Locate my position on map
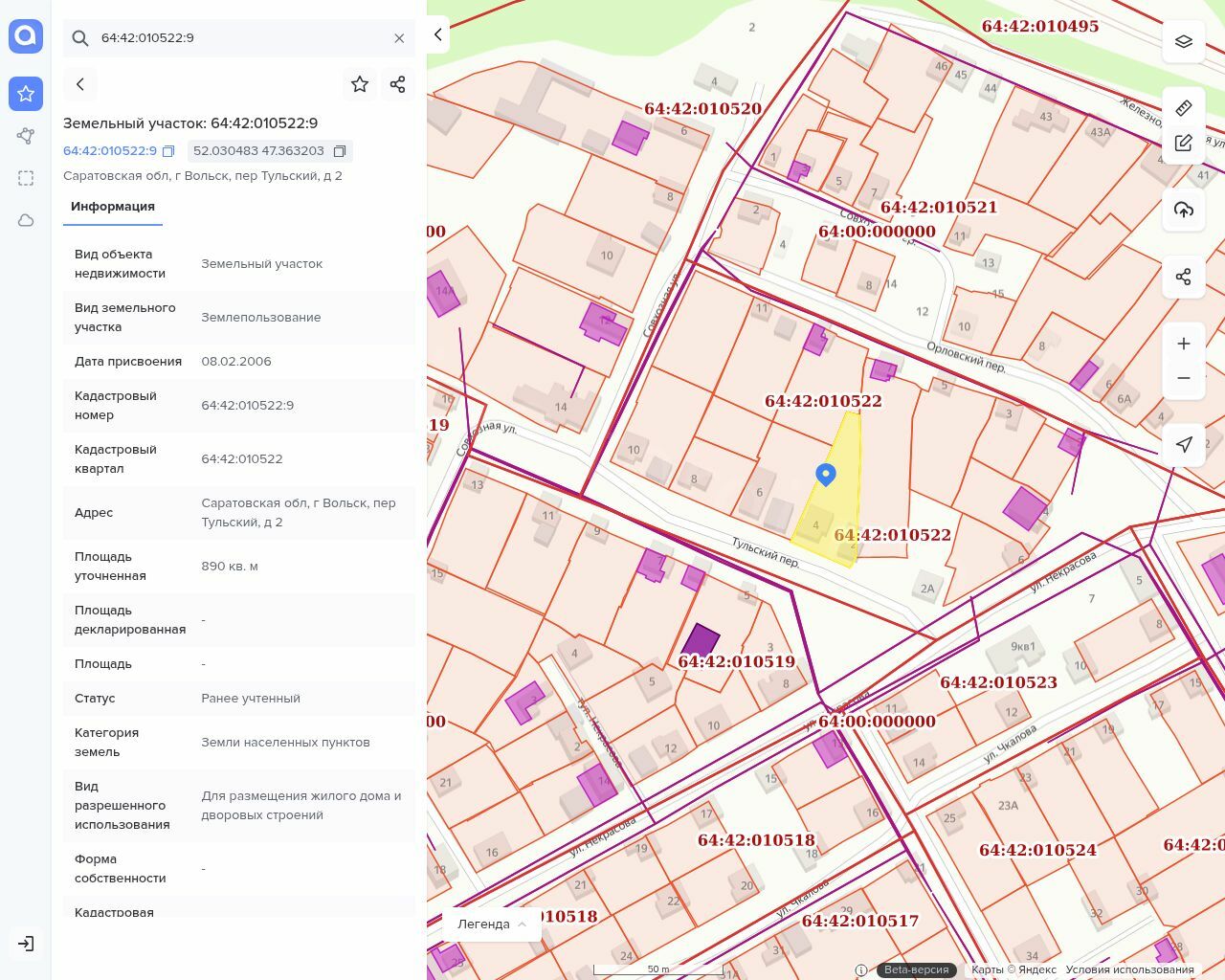Screen dimensions: 1225x980 tap(1183, 444)
